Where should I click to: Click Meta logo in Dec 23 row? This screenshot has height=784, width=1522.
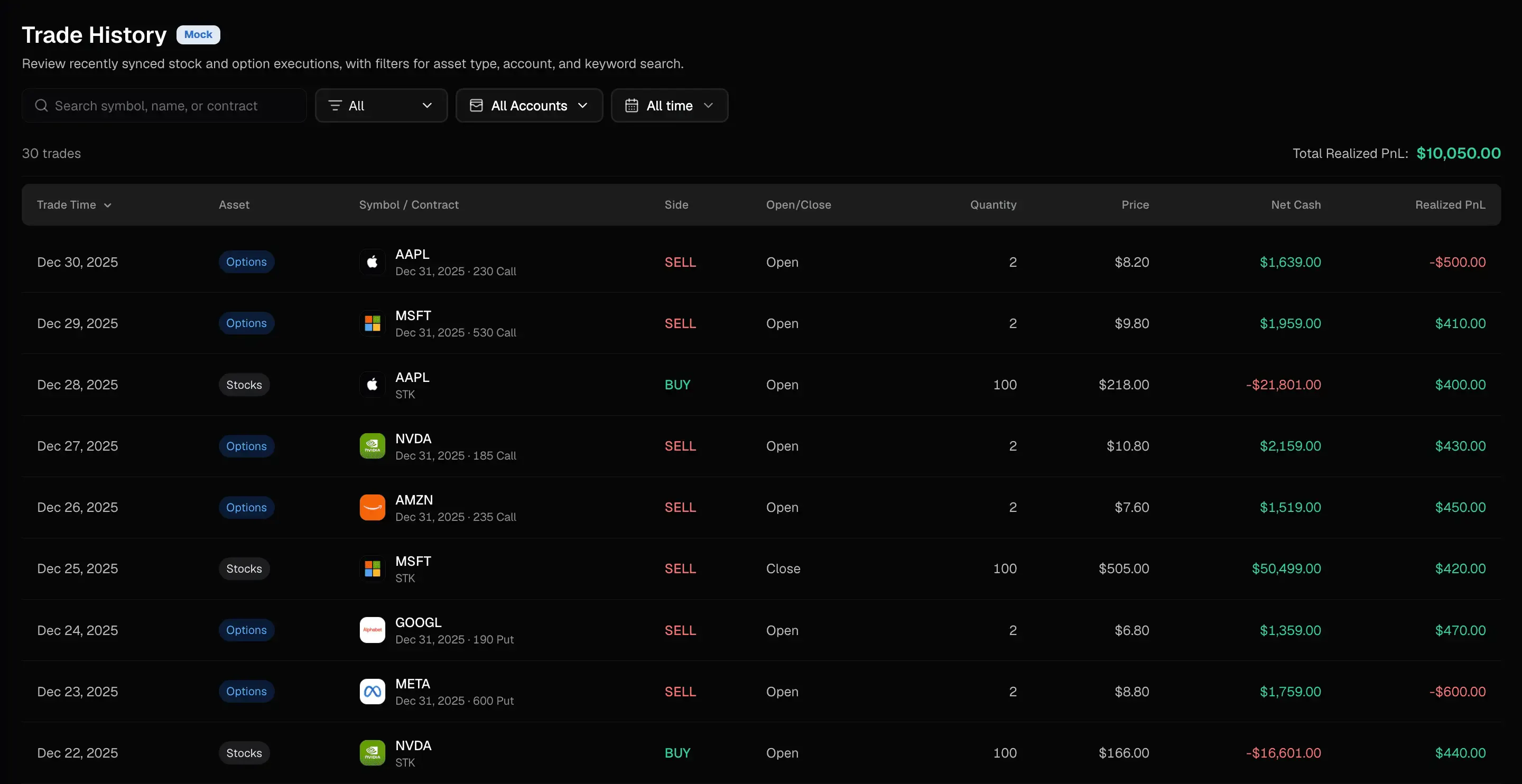click(x=372, y=691)
